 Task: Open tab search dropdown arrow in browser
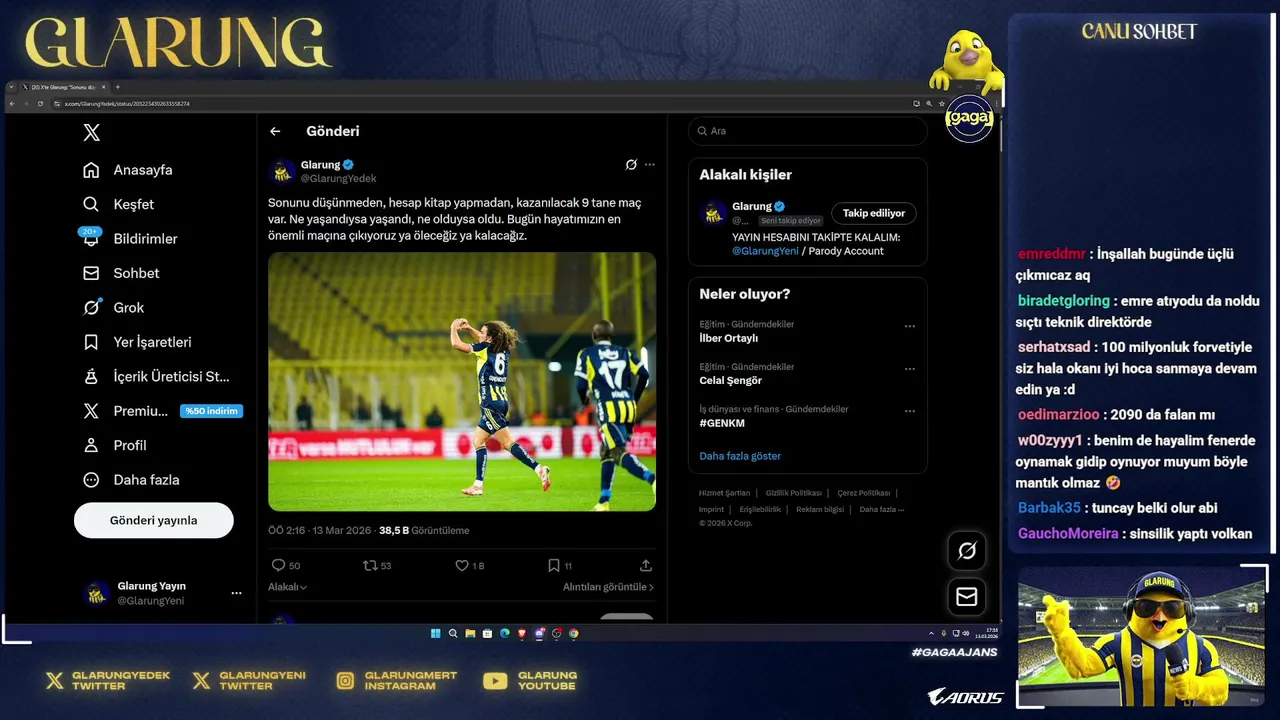point(11,87)
